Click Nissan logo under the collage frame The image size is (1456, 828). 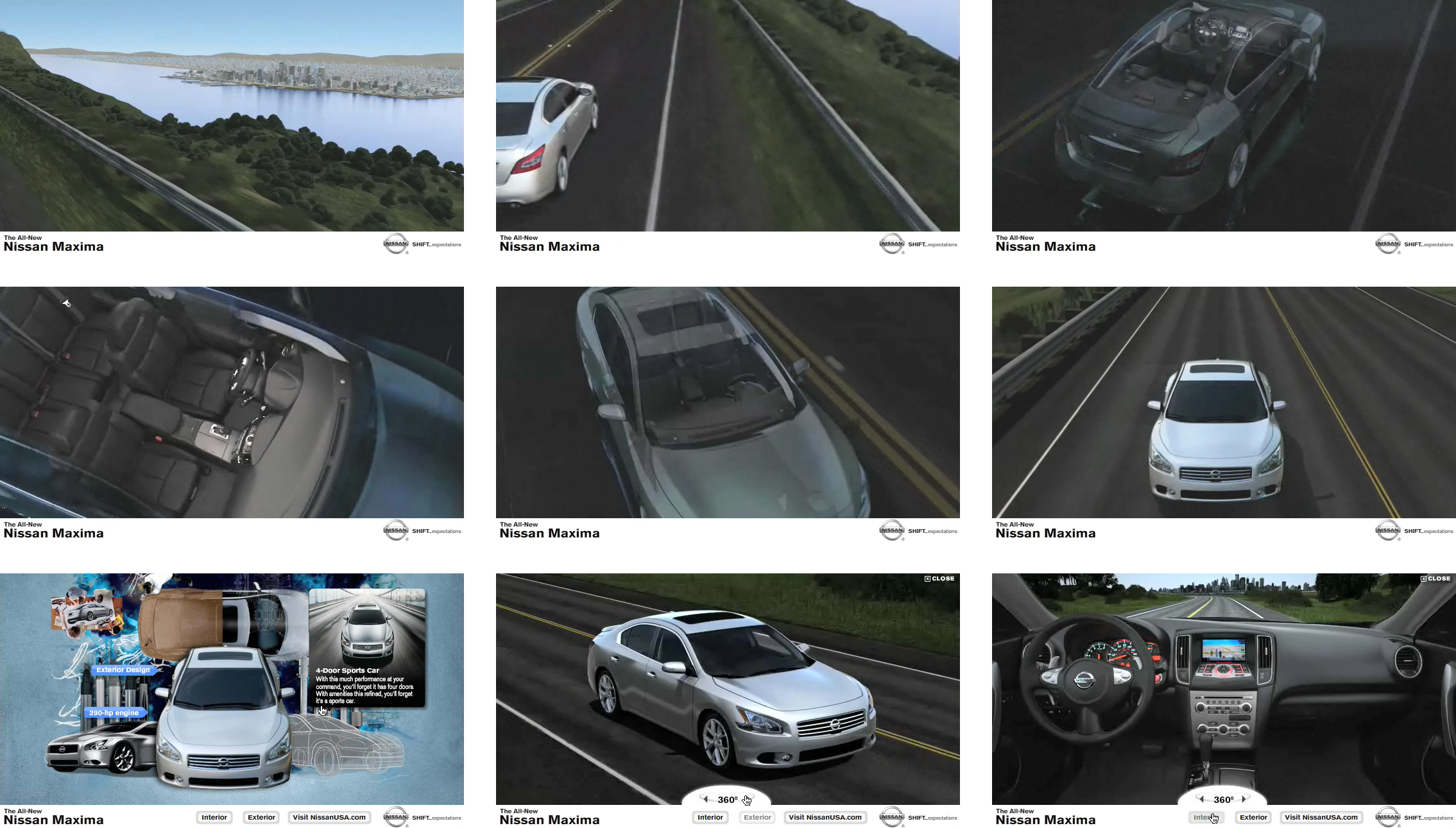click(396, 817)
